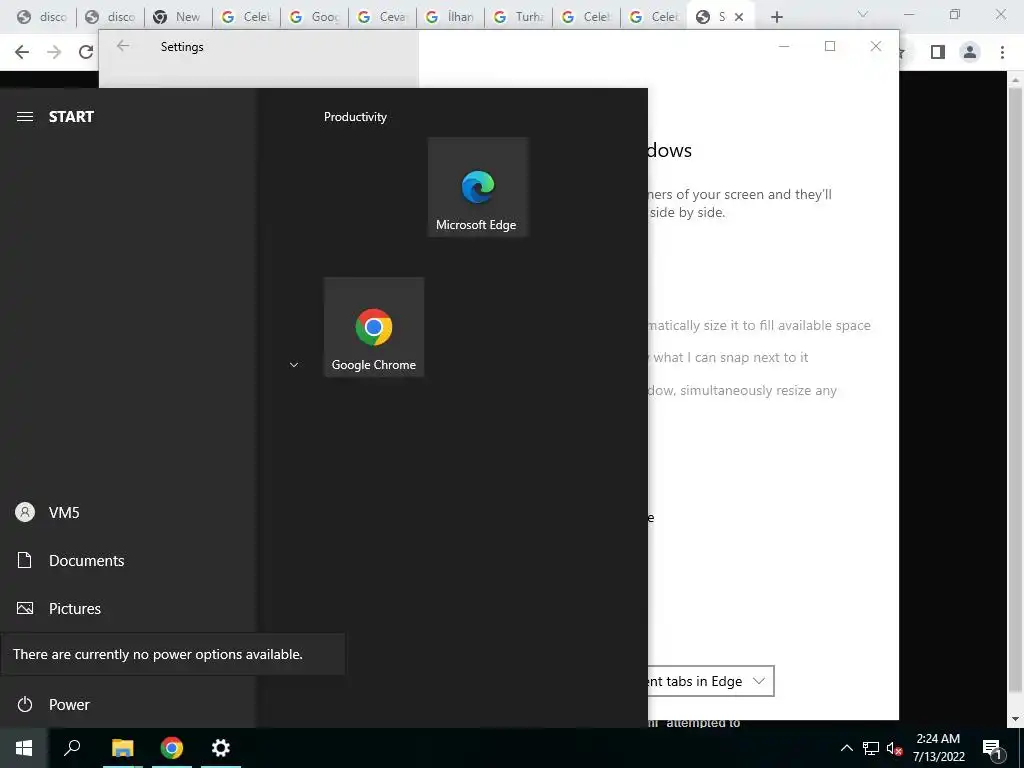Maximize the Settings window
Screen dimensions: 1024x768
pyautogui.click(x=830, y=46)
